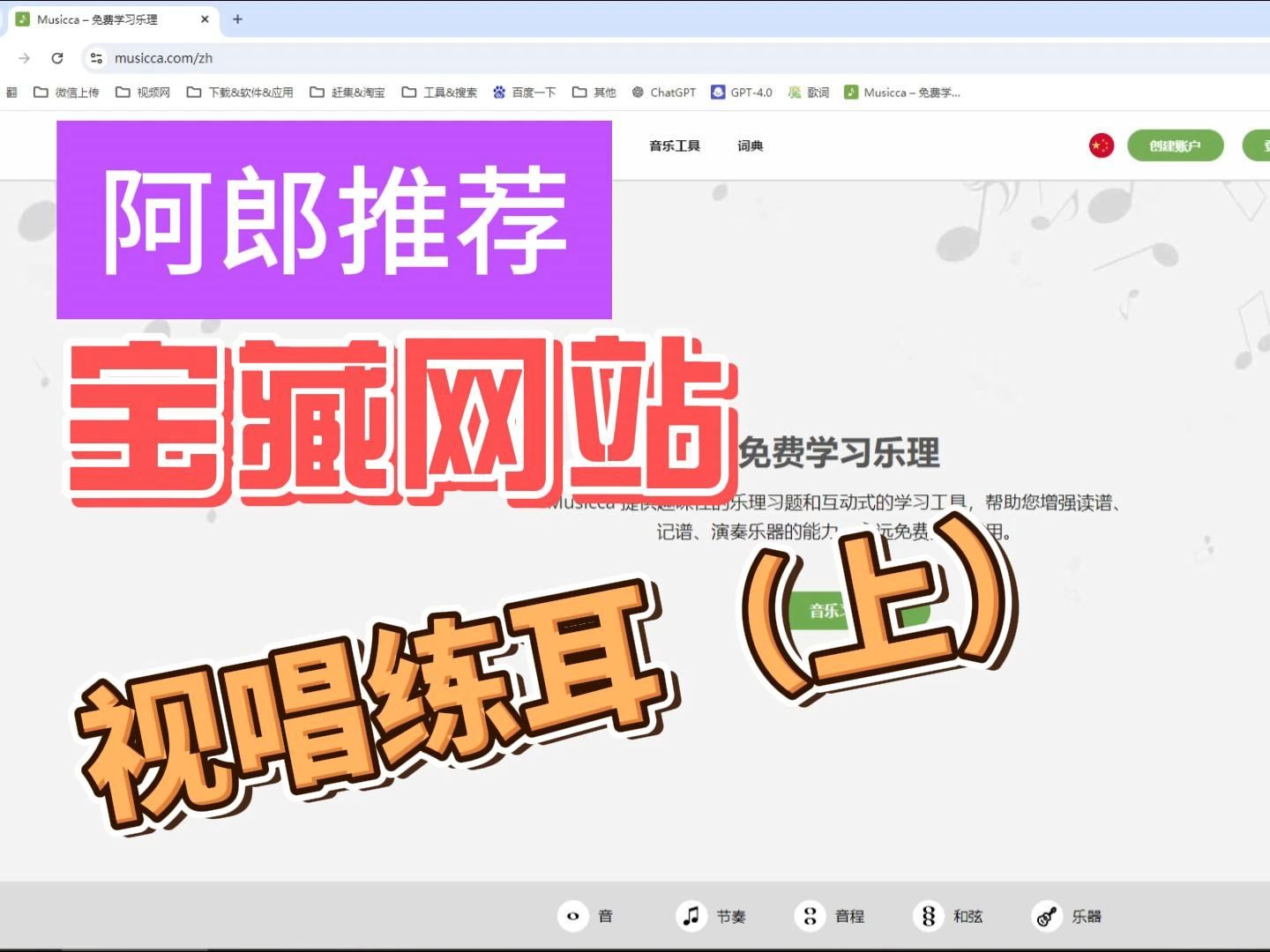Open the 微信上传 bookmark folder
1270x952 pixels.
click(66, 92)
